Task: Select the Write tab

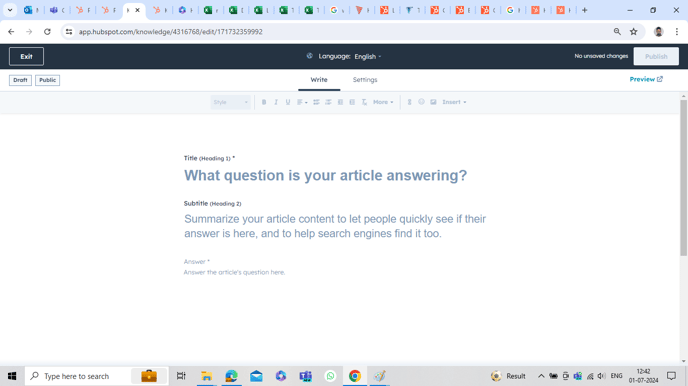Action: click(319, 80)
